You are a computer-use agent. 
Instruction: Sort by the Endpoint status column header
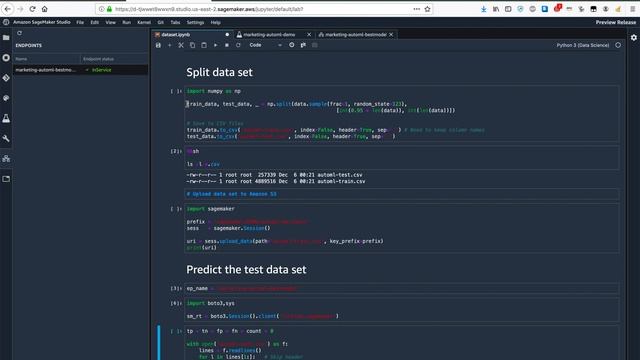pos(114,59)
